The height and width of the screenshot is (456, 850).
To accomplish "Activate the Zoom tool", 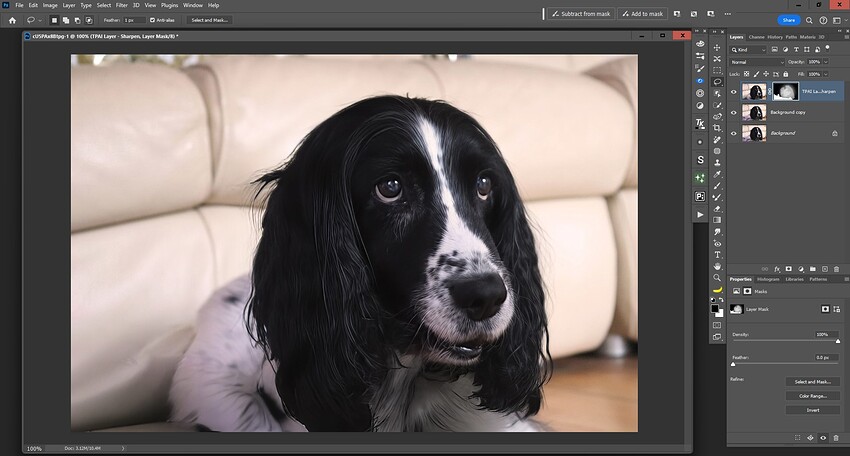I will (x=717, y=277).
